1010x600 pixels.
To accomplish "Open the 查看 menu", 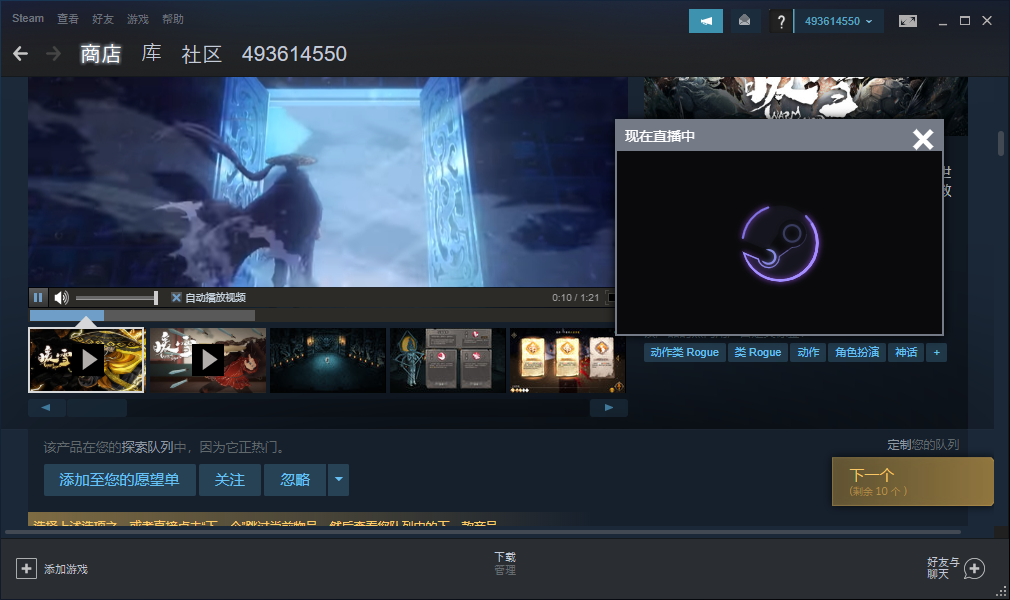I will [x=68, y=19].
